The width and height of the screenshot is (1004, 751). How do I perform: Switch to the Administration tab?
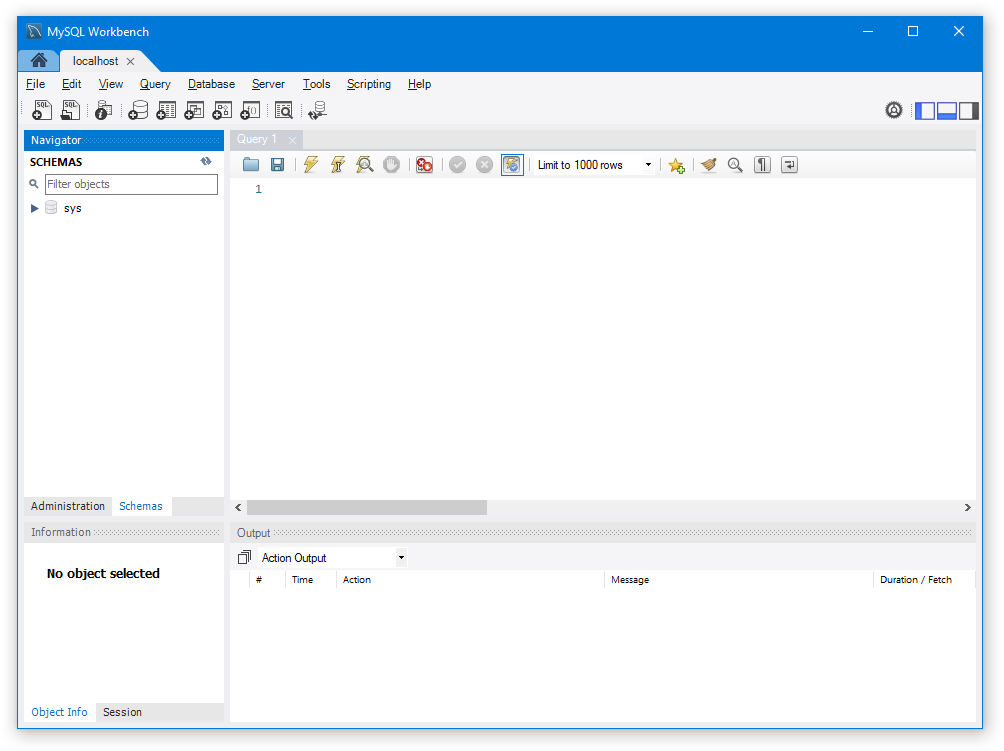click(x=67, y=506)
